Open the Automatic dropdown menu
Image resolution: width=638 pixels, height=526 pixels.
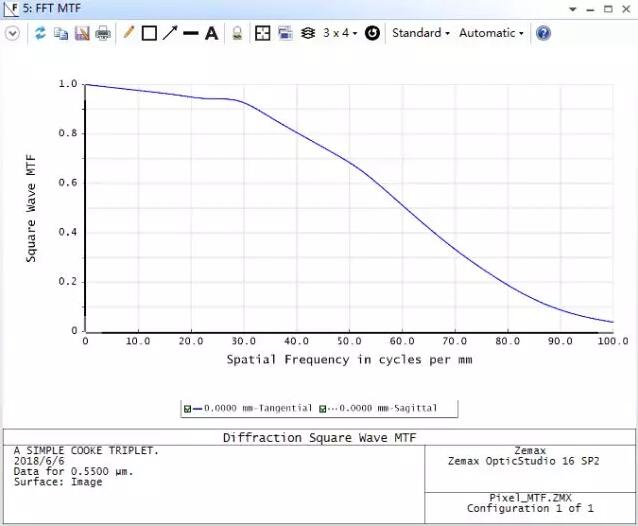point(491,33)
